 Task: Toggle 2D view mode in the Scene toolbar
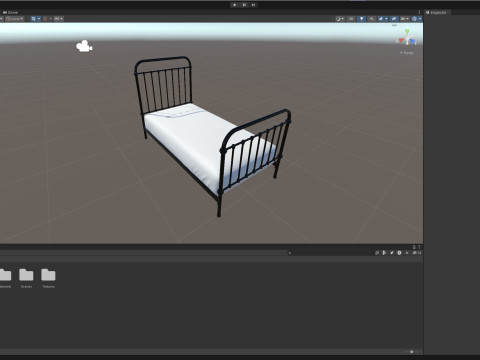(351, 19)
